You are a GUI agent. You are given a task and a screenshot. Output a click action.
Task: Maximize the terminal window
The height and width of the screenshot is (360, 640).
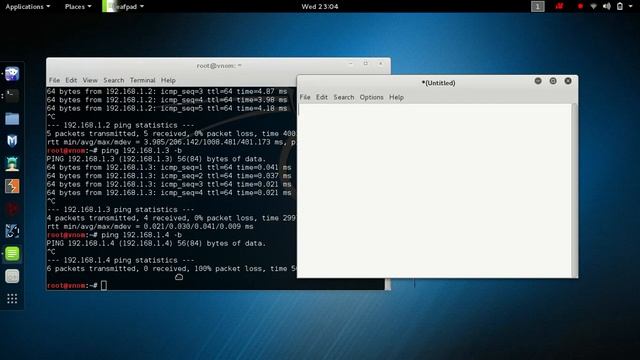366,64
